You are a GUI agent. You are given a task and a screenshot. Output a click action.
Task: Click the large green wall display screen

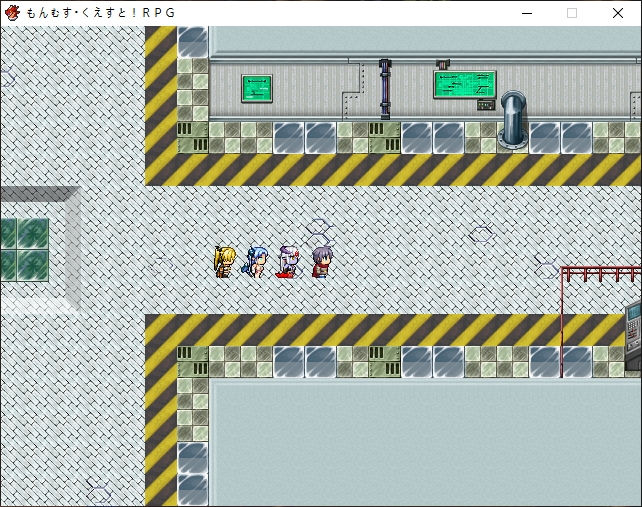465,84
